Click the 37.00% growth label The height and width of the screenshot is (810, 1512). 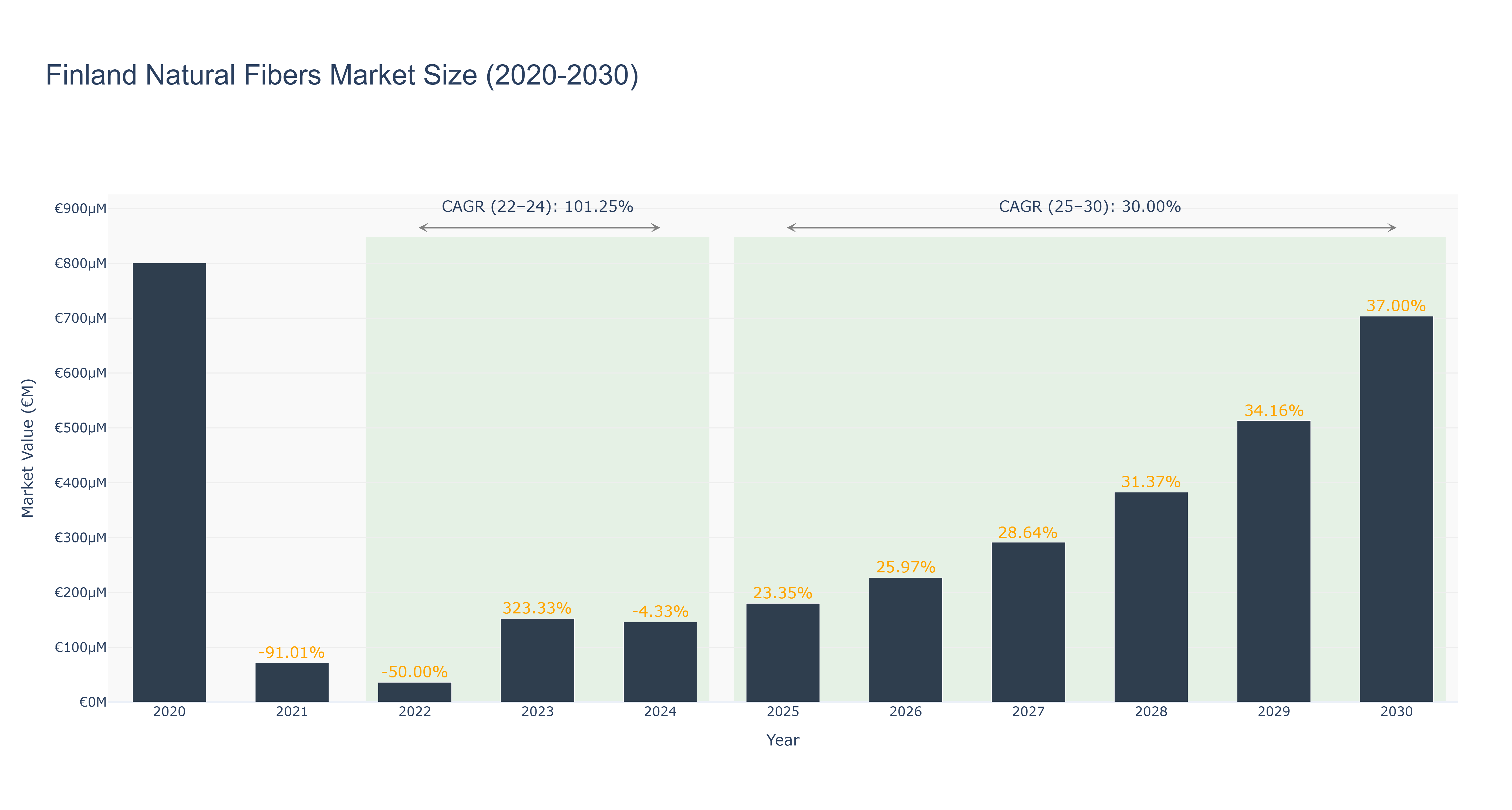[x=1396, y=306]
